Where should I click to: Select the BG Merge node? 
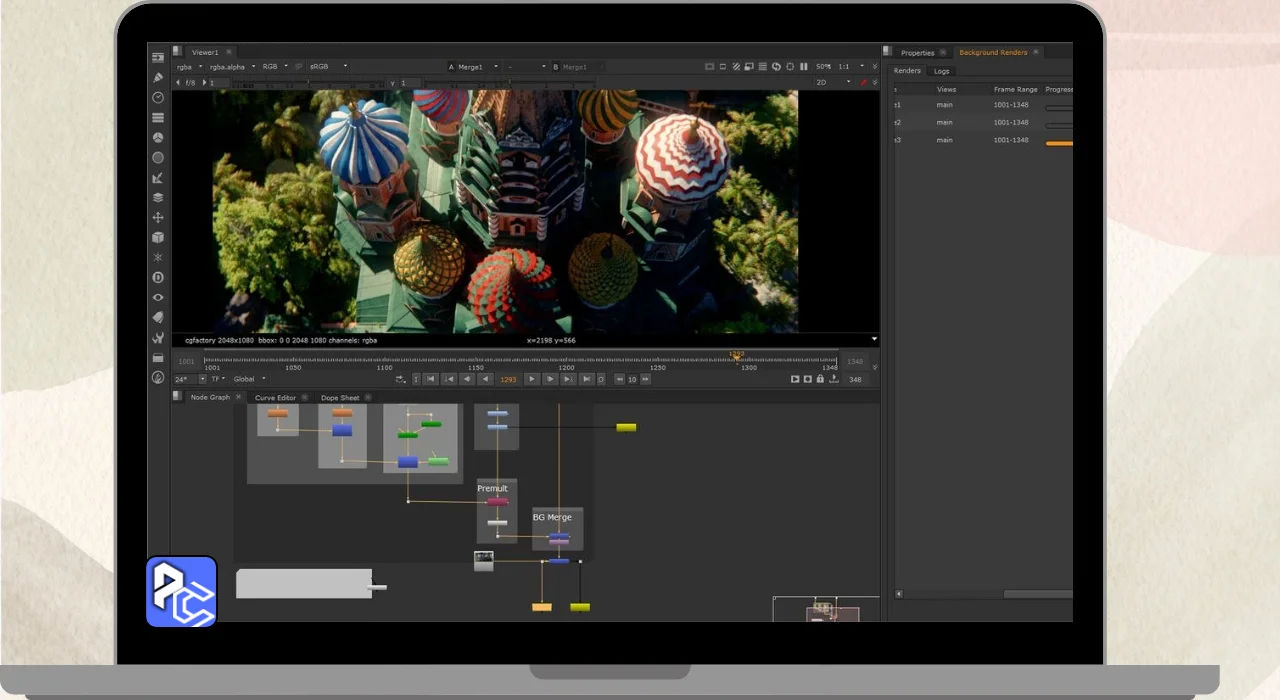(x=558, y=538)
